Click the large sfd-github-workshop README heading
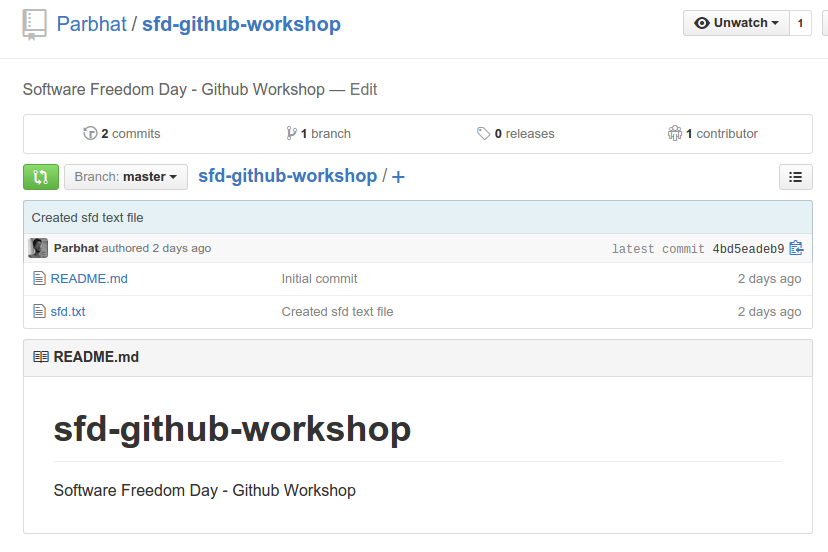 (x=232, y=429)
